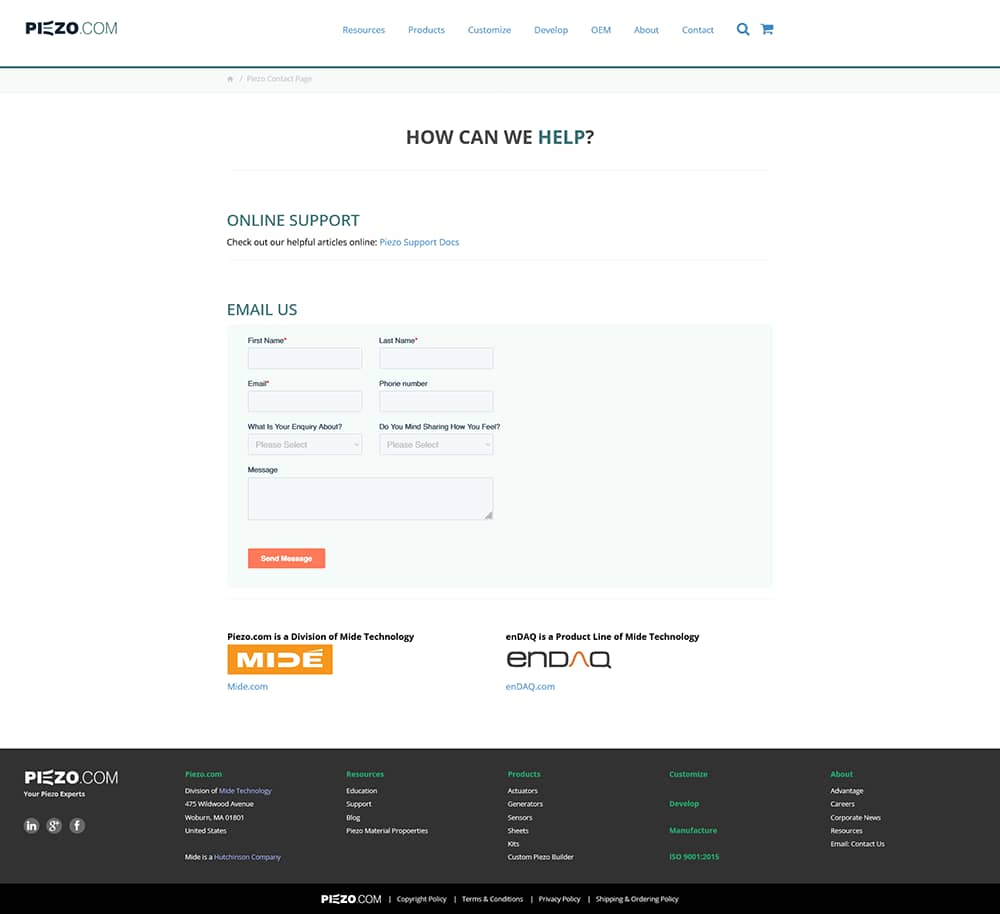Open the site search magnifier icon
1000x914 pixels.
pyautogui.click(x=742, y=29)
